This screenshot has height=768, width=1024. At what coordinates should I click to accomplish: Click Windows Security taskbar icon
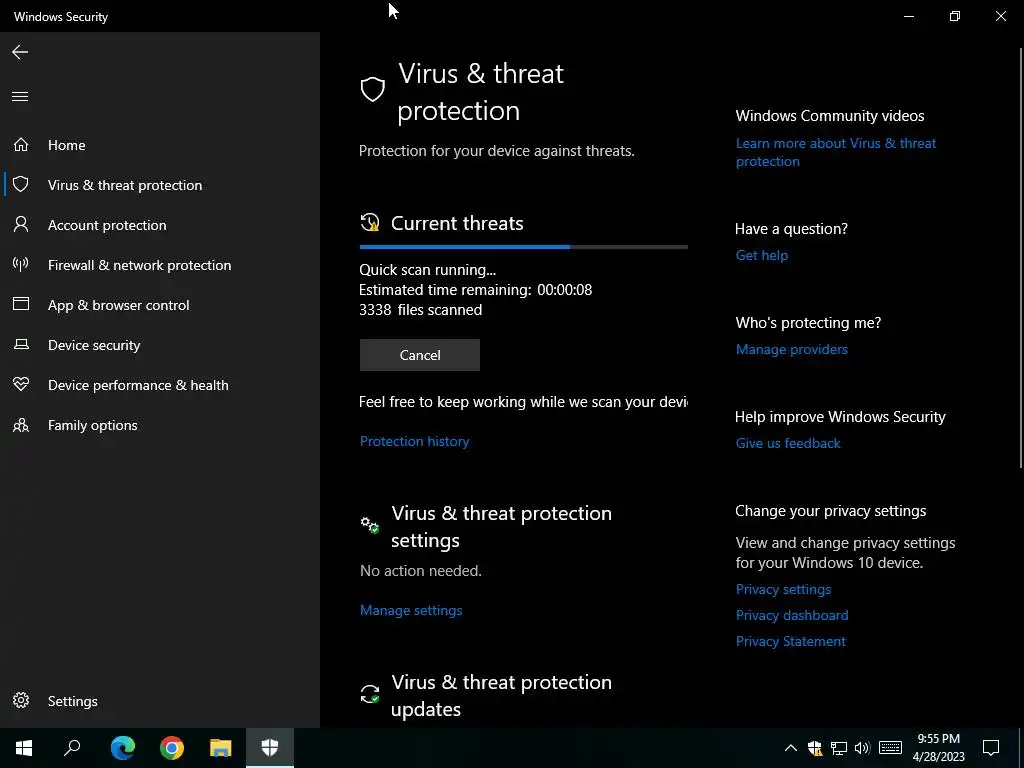[x=270, y=748]
